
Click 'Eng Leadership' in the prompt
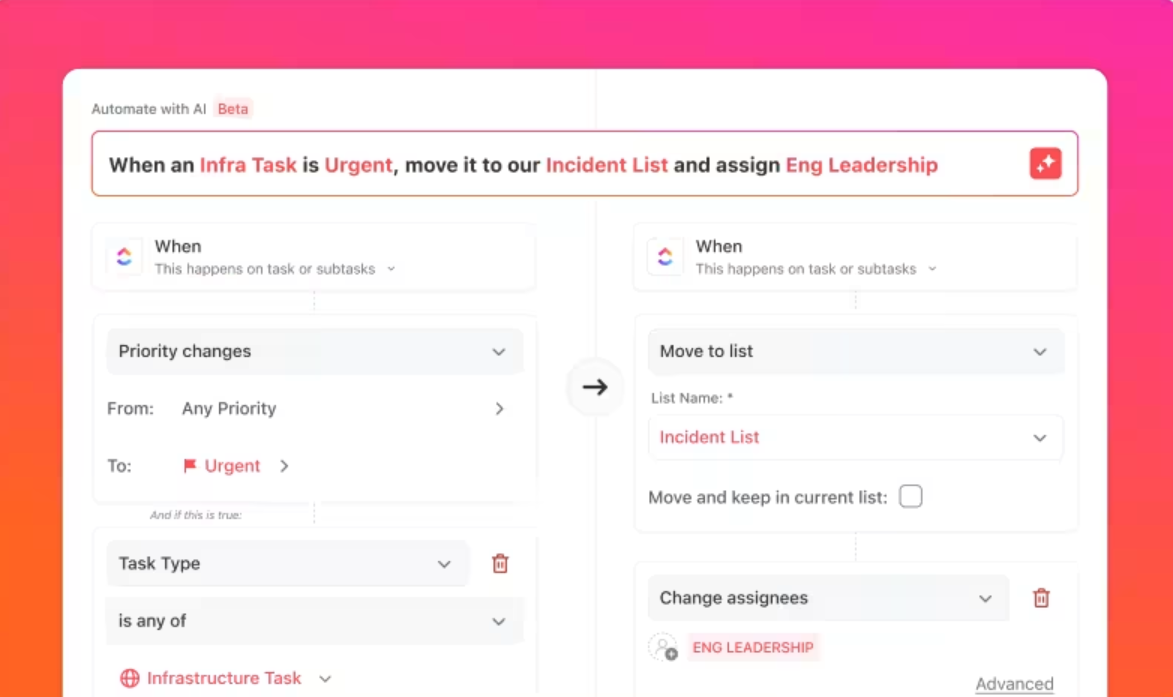tap(861, 165)
